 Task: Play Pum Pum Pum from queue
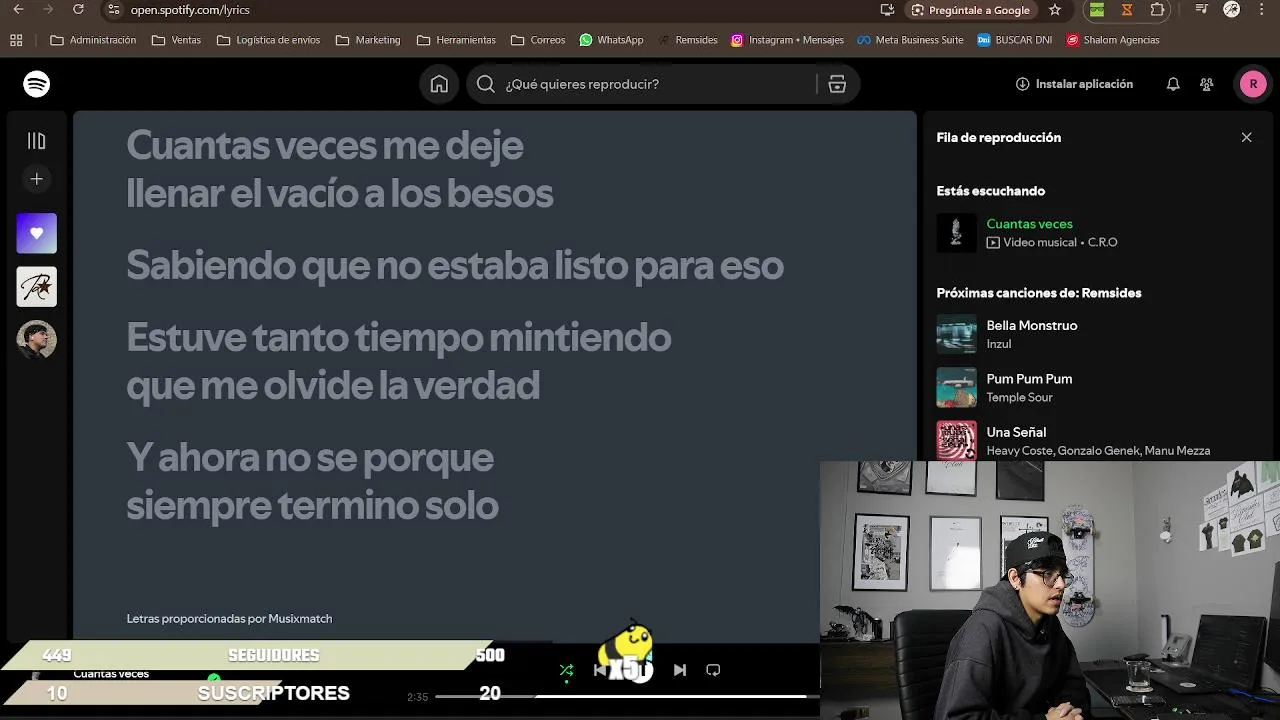coord(1029,379)
